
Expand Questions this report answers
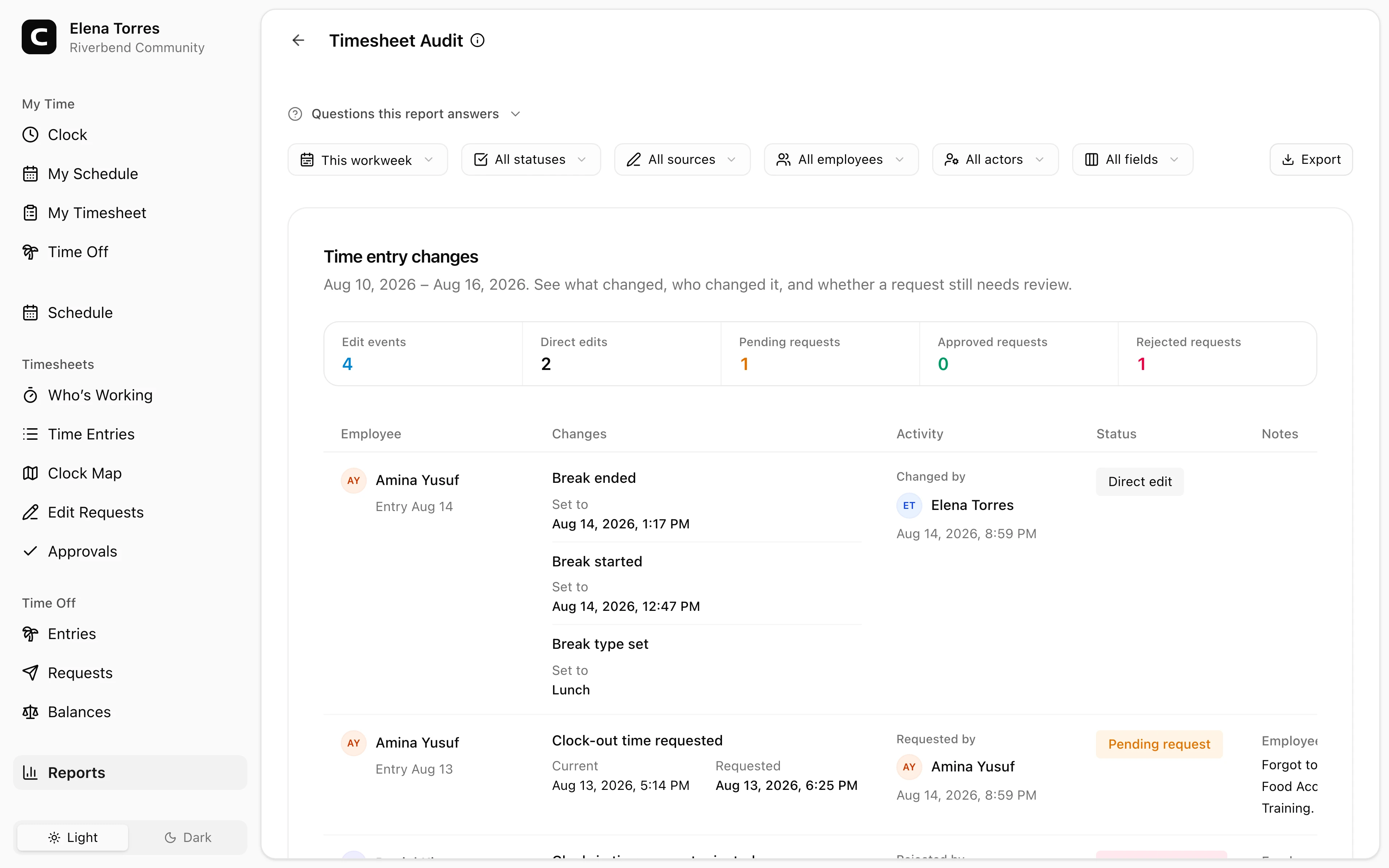click(x=405, y=114)
